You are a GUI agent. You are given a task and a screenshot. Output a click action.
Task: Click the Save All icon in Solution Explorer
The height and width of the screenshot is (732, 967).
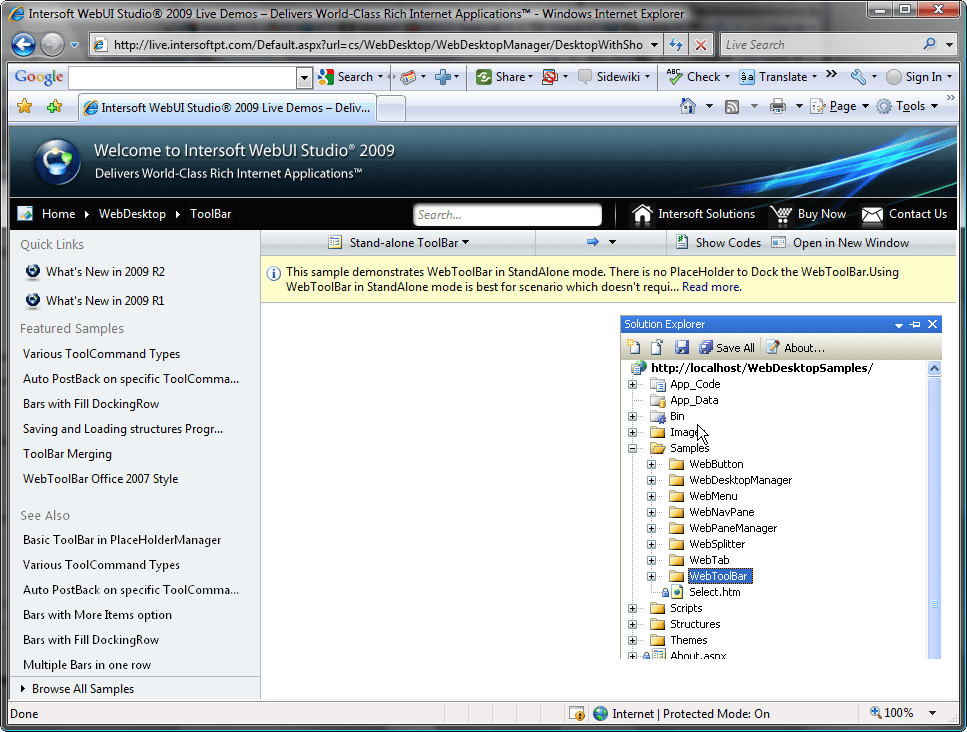pos(706,347)
